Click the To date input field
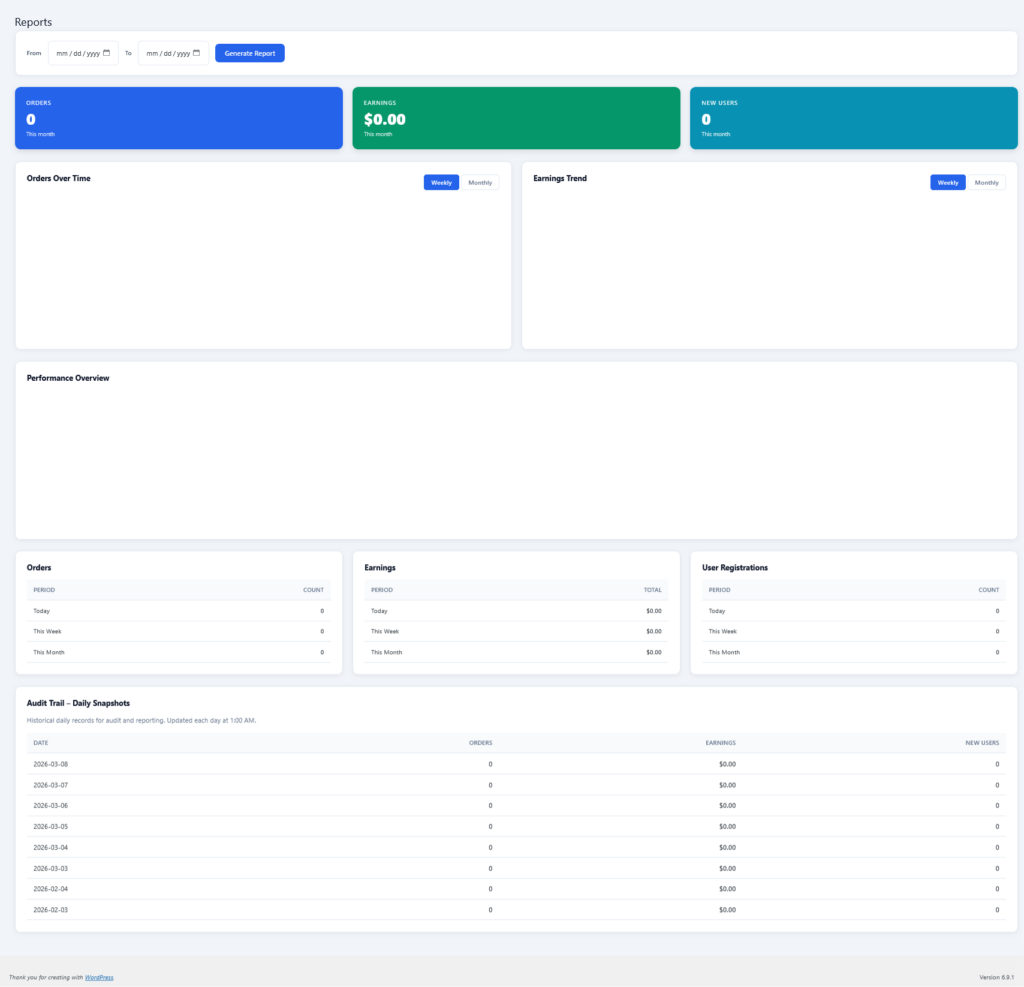The width and height of the screenshot is (1024, 987). [x=167, y=53]
